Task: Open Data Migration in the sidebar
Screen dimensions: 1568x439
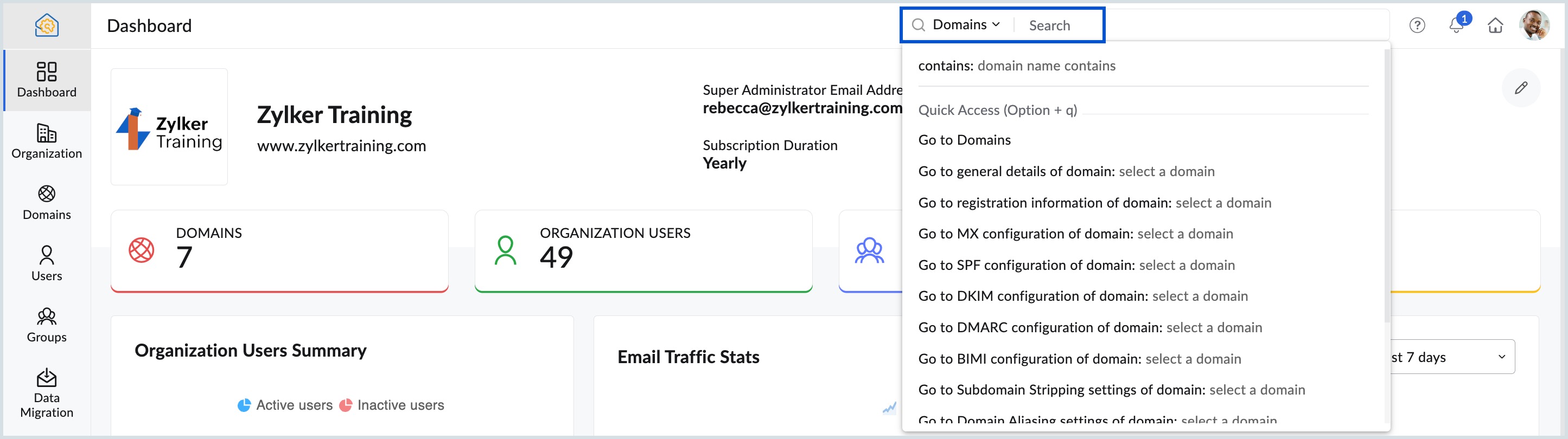Action: (47, 393)
